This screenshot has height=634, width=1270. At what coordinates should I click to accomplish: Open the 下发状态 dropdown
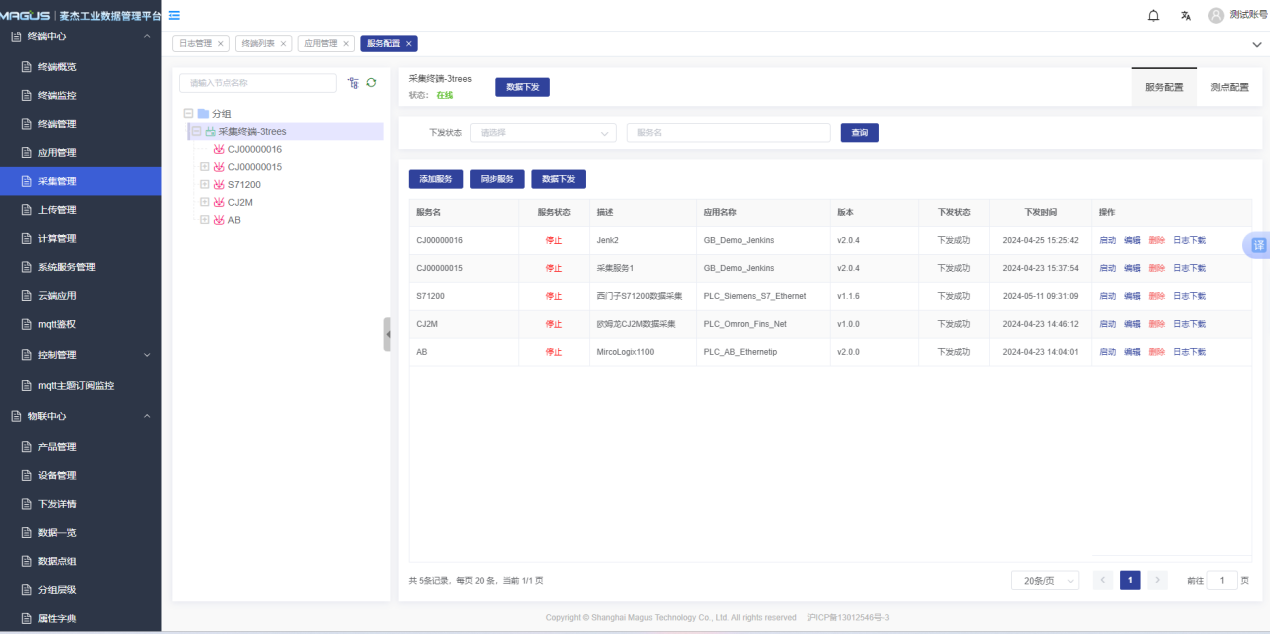coord(542,133)
